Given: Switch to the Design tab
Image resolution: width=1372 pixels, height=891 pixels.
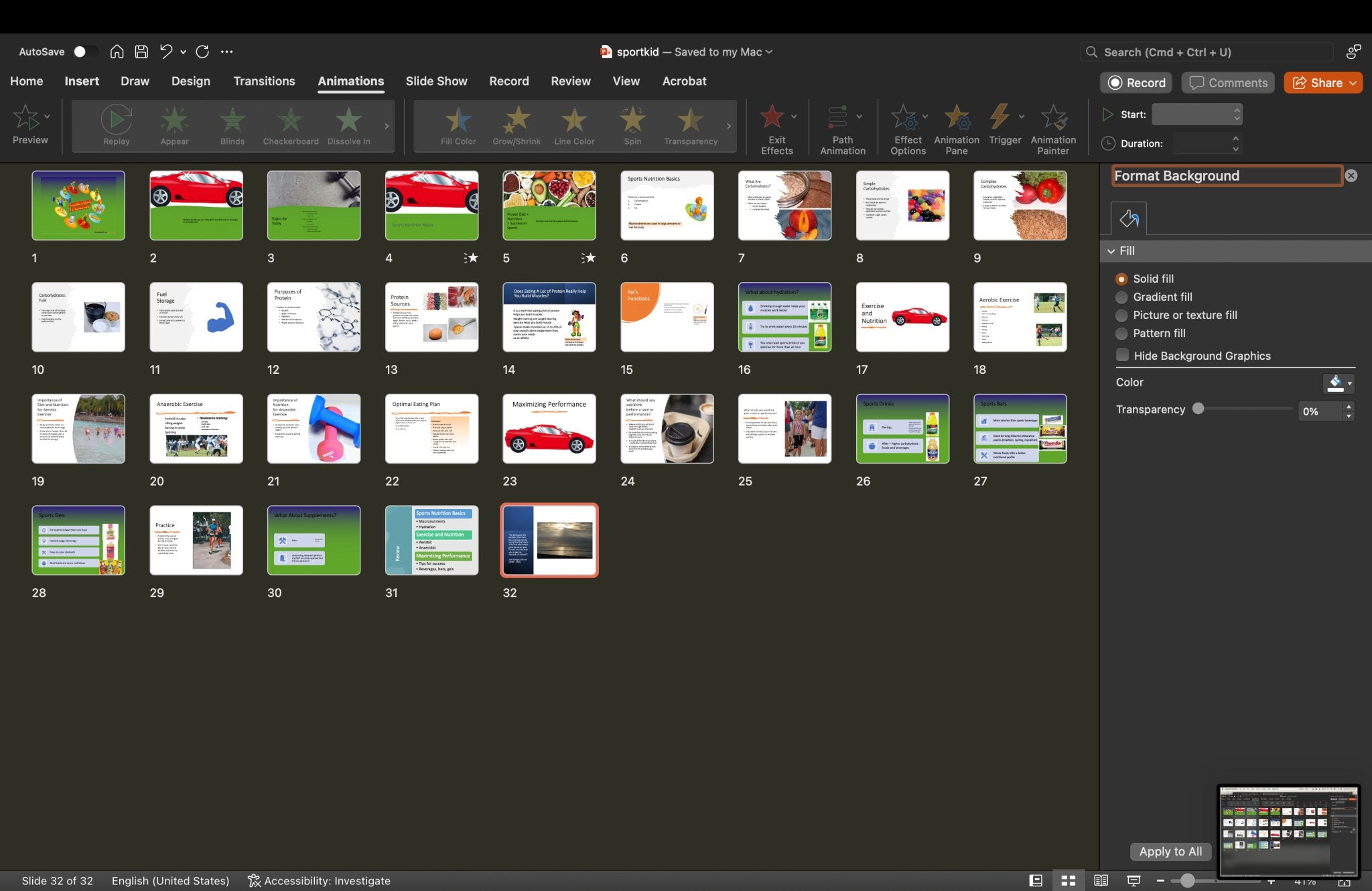Looking at the screenshot, I should pos(190,81).
